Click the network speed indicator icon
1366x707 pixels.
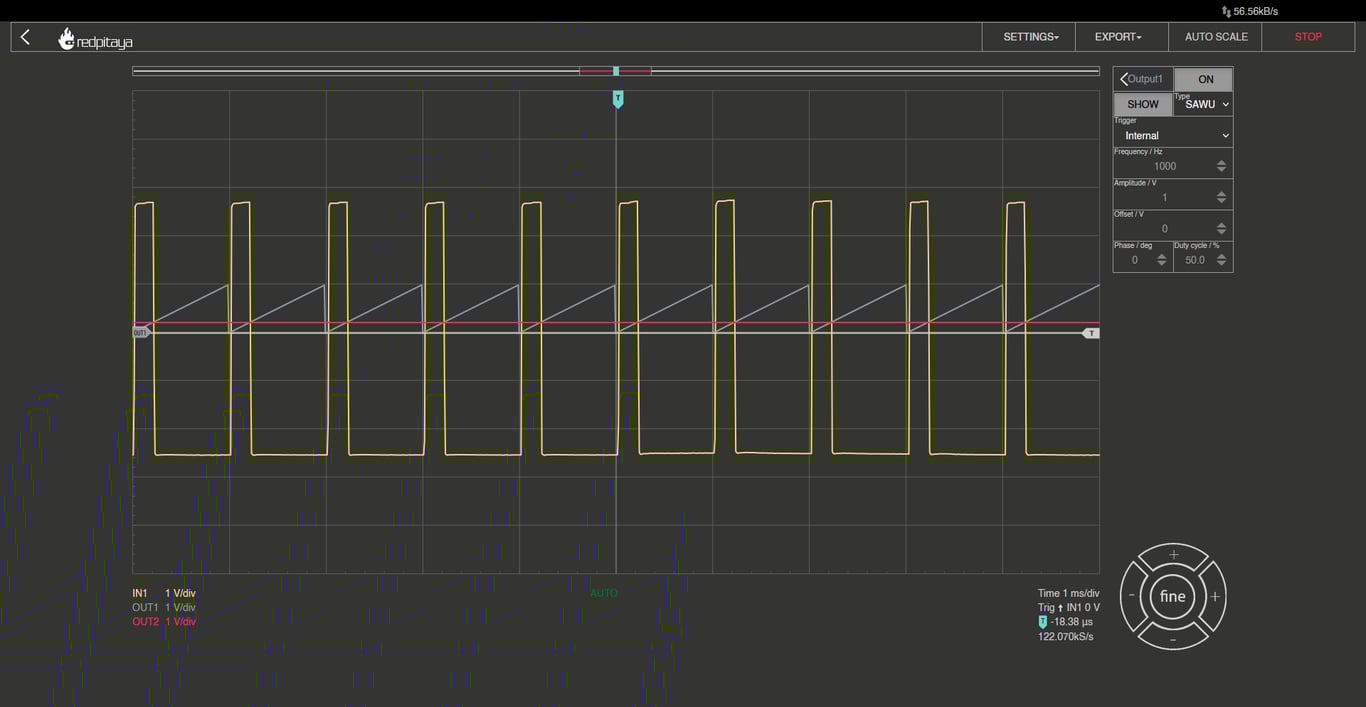pos(1226,11)
